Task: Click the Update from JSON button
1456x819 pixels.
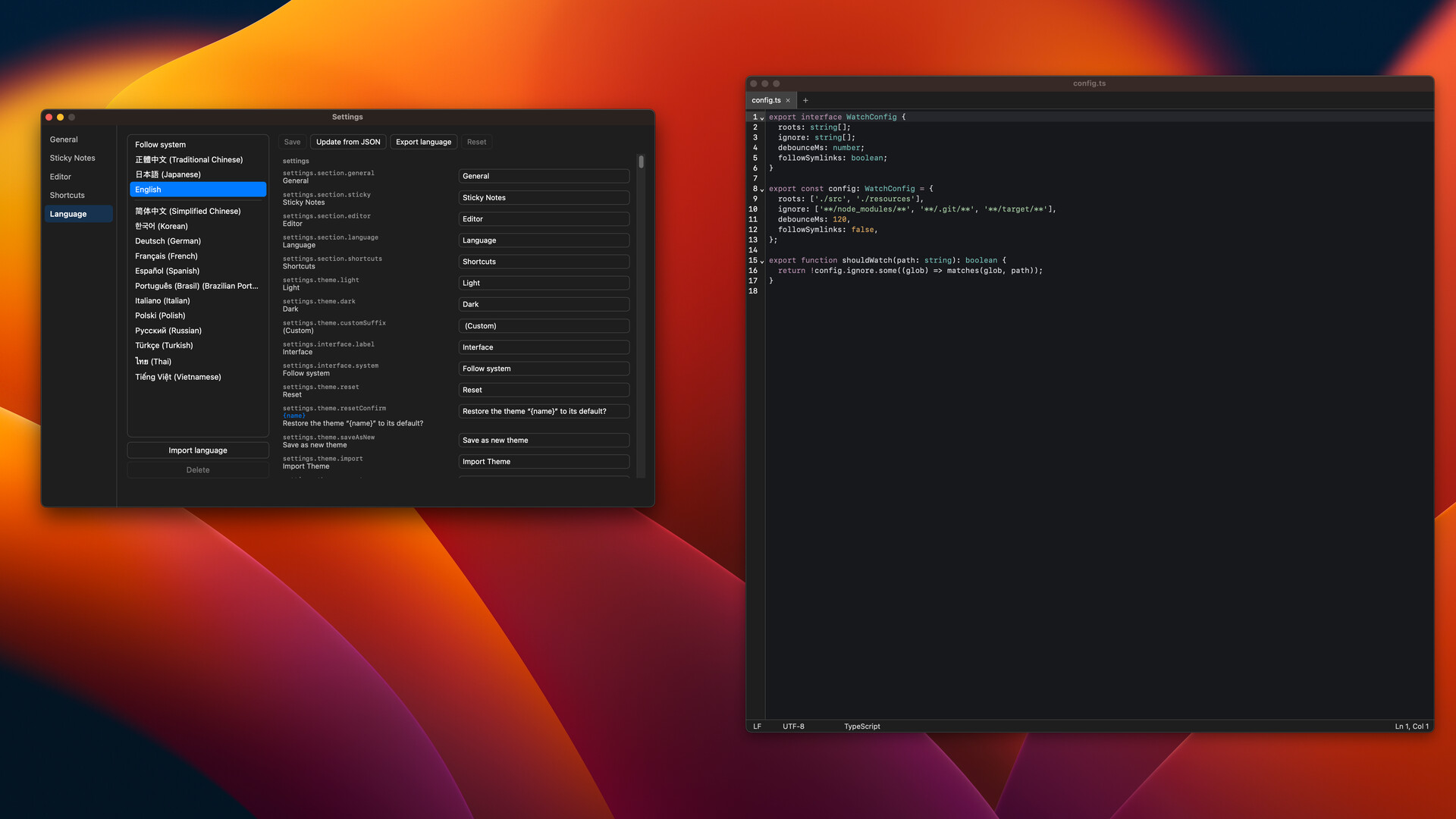Action: click(x=348, y=142)
